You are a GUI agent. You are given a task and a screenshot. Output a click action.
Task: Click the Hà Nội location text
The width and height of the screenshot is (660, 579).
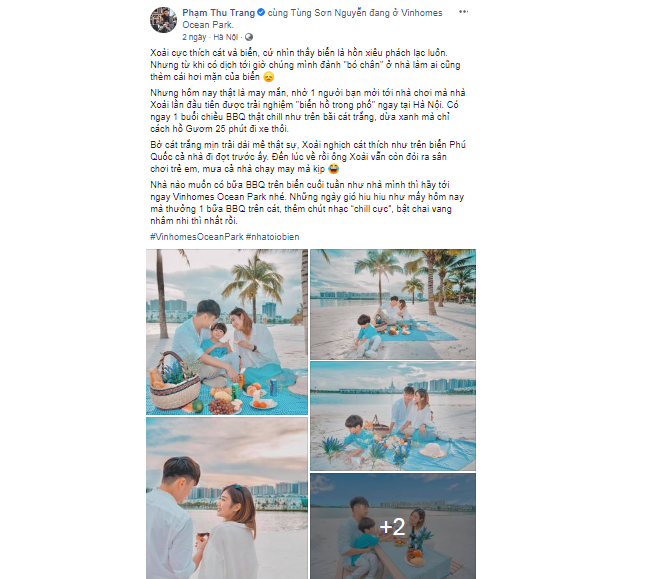tap(225, 37)
